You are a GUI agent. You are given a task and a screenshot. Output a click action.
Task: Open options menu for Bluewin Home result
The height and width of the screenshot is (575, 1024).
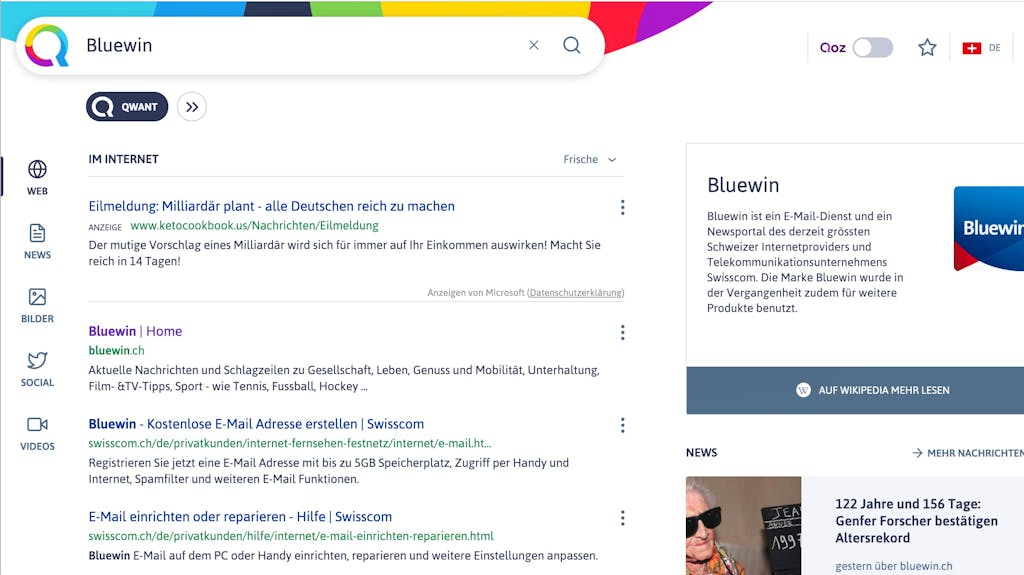pos(622,333)
